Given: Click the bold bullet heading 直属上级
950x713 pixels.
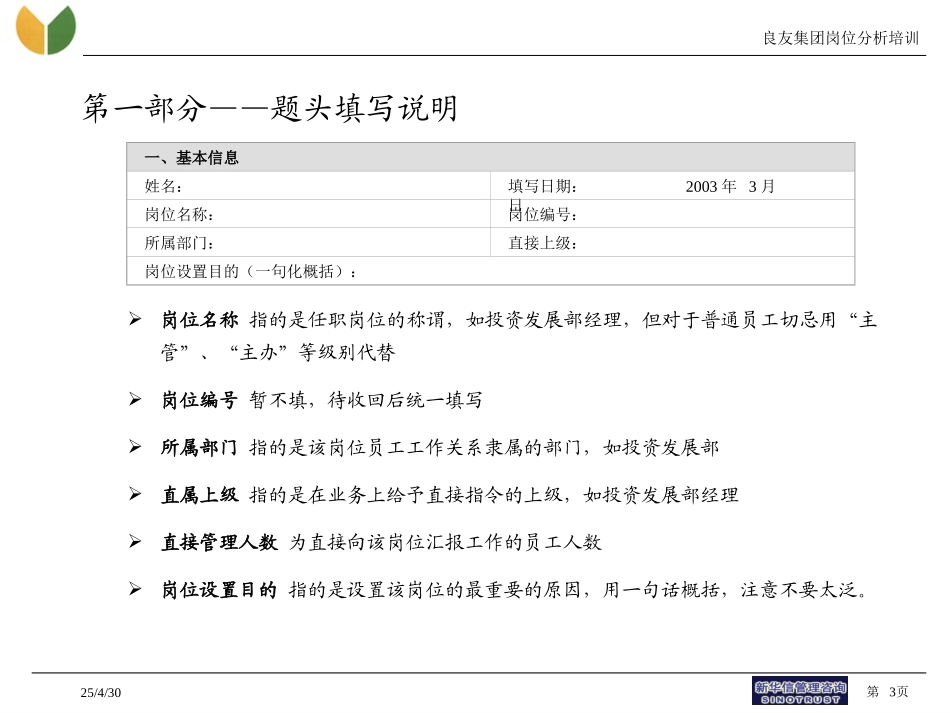Looking at the screenshot, I should coord(199,495).
